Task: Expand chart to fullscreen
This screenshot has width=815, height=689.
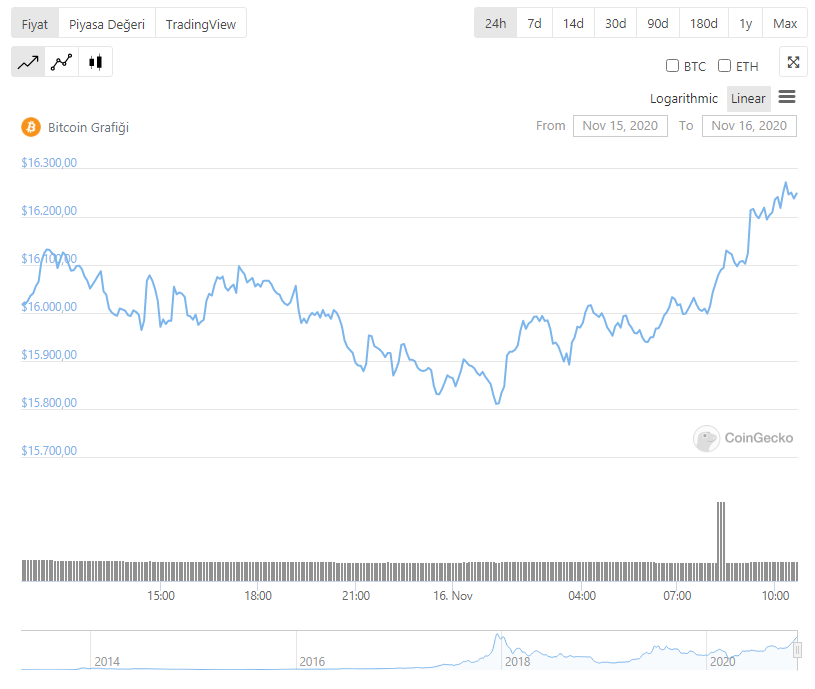Action: (793, 62)
